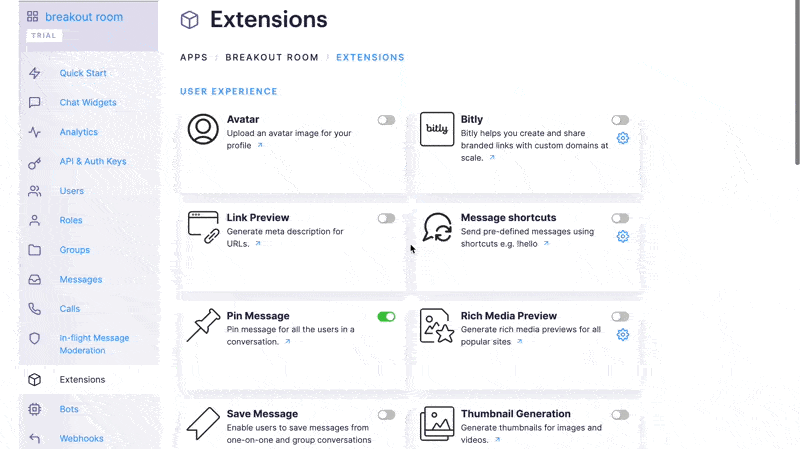This screenshot has height=449, width=800.
Task: Click BREAKOUT ROOM breadcrumb link
Action: pyautogui.click(x=272, y=57)
